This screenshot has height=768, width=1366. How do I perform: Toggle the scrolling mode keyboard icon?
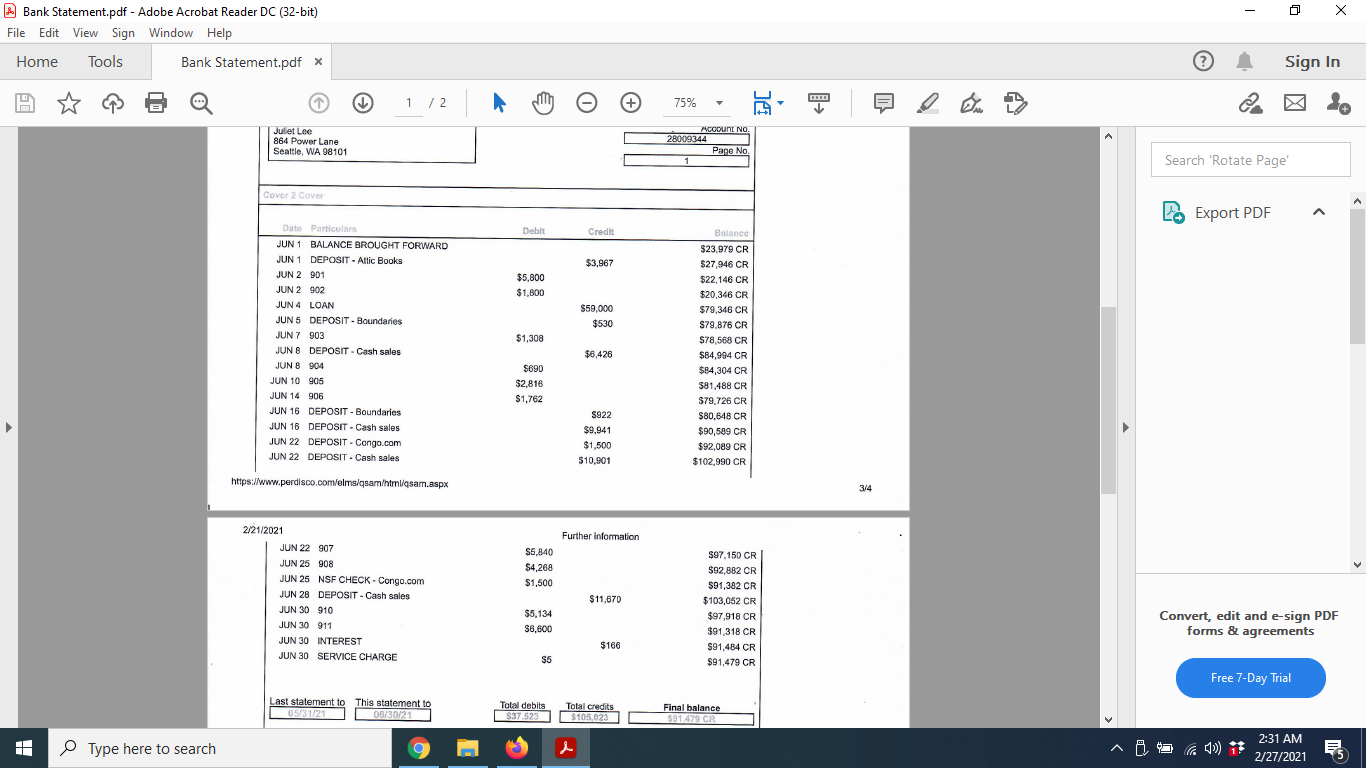tap(819, 103)
